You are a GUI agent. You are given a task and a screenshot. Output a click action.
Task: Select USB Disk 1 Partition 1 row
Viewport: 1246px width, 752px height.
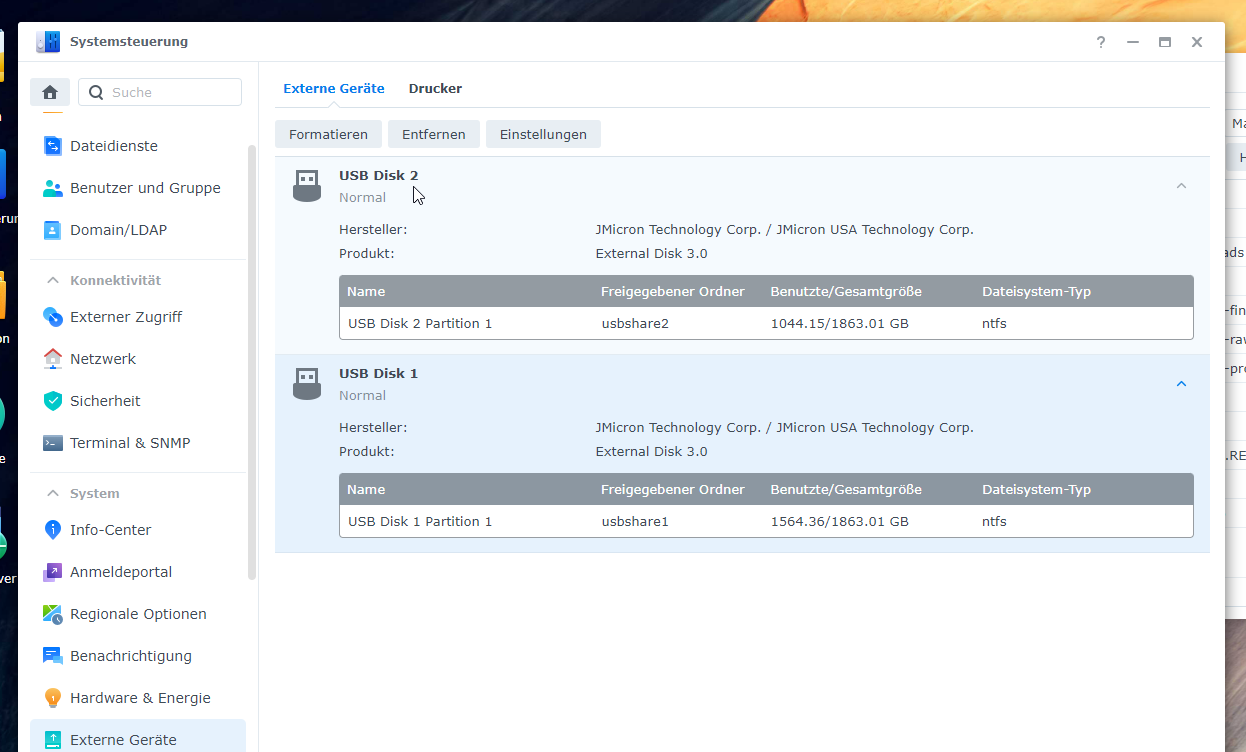(x=766, y=521)
